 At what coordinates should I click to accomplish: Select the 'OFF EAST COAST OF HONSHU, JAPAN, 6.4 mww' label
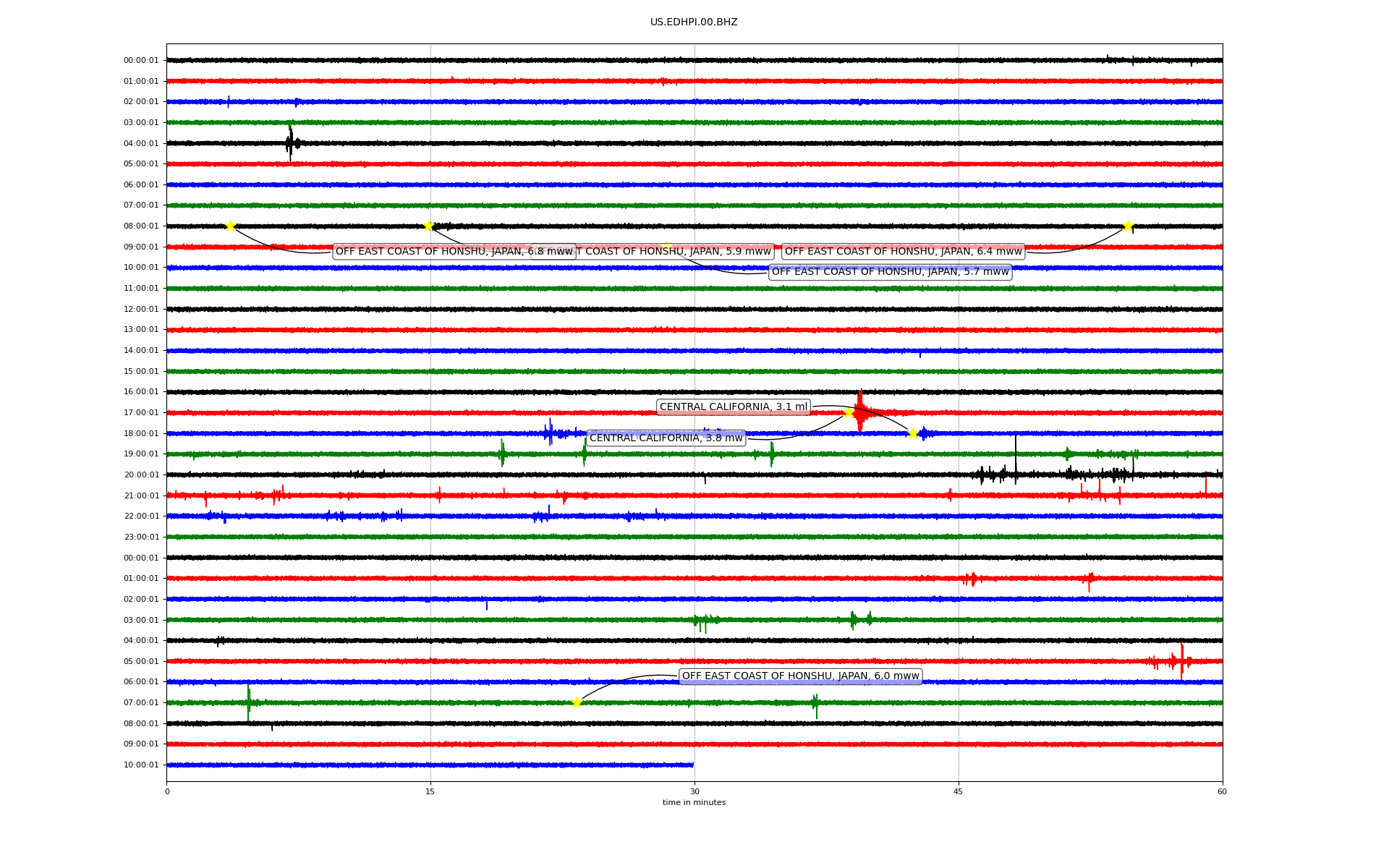coord(903,252)
